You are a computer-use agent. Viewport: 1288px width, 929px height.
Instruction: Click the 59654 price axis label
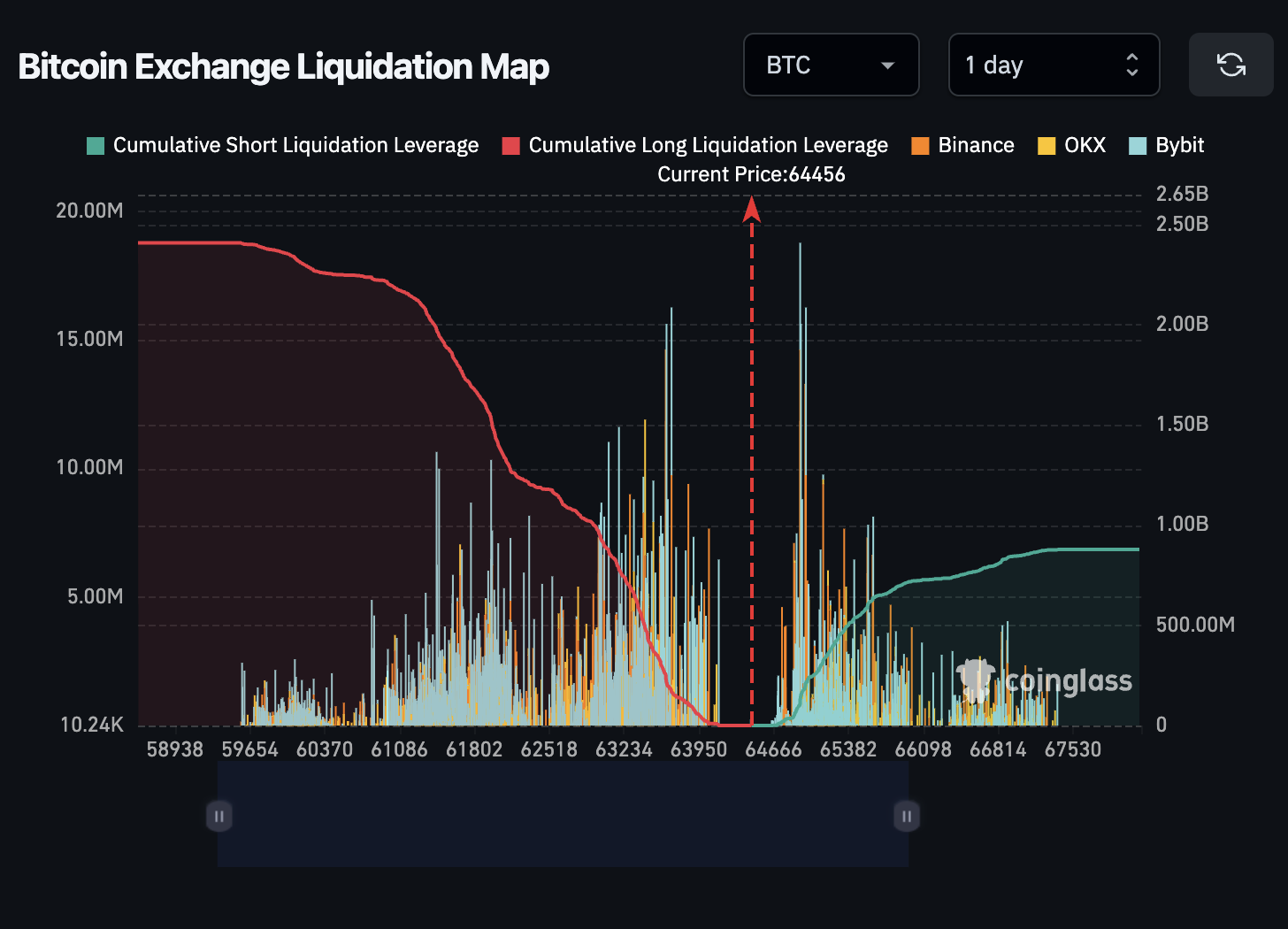coord(249,749)
